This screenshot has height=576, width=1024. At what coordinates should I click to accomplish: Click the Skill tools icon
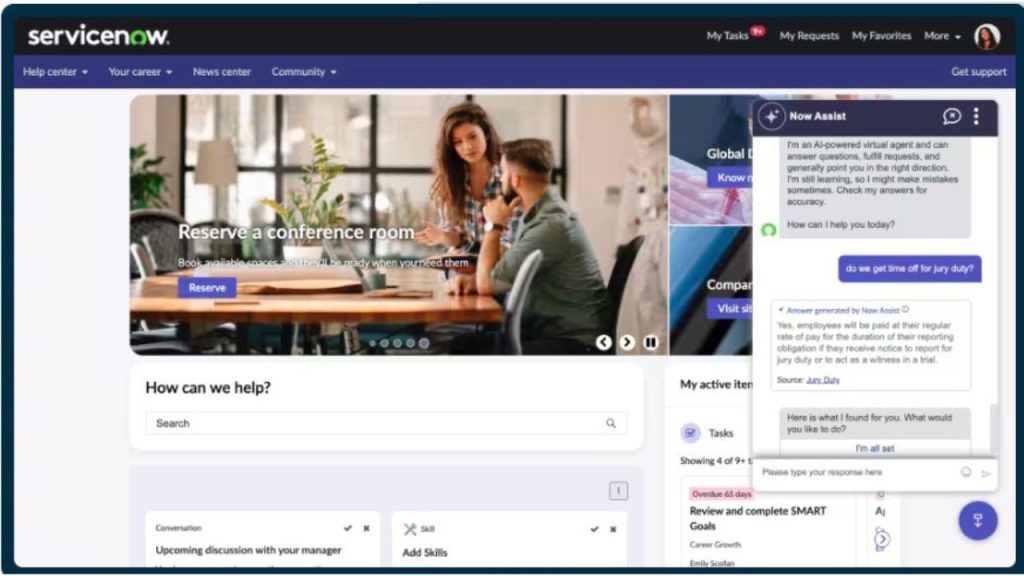point(409,529)
